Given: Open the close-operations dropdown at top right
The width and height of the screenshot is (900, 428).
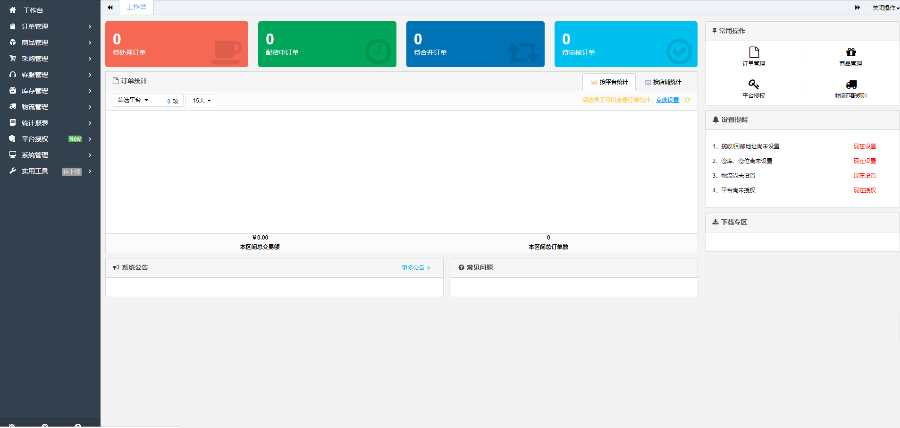Looking at the screenshot, I should tap(884, 7).
